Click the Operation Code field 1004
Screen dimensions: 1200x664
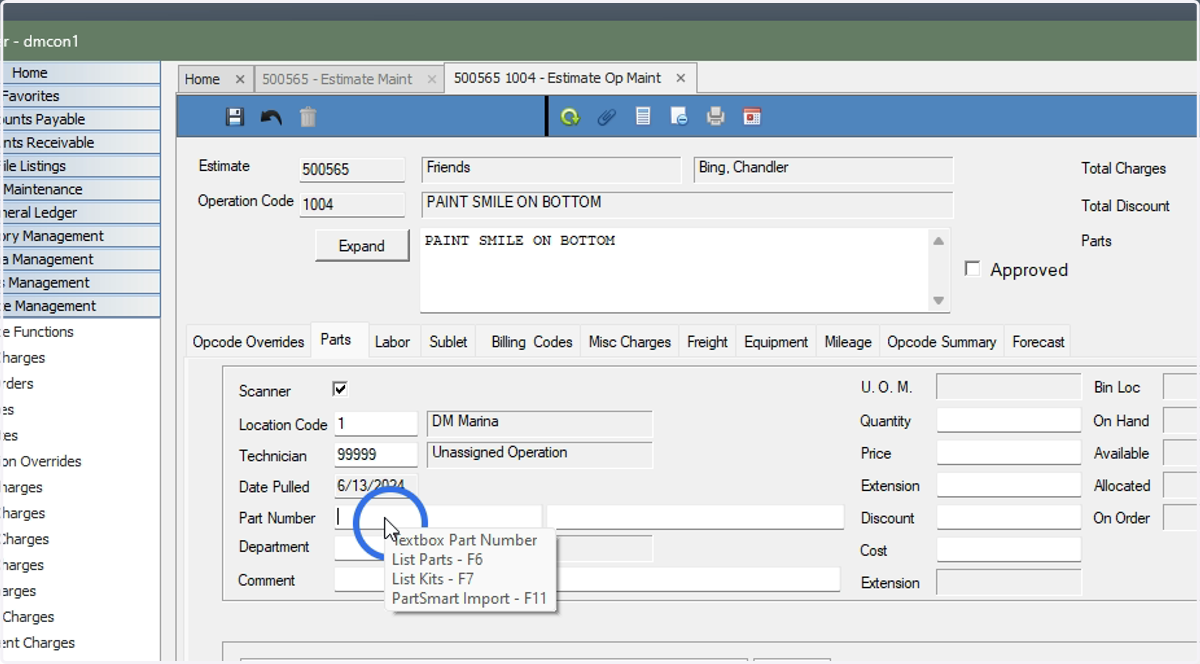352,204
